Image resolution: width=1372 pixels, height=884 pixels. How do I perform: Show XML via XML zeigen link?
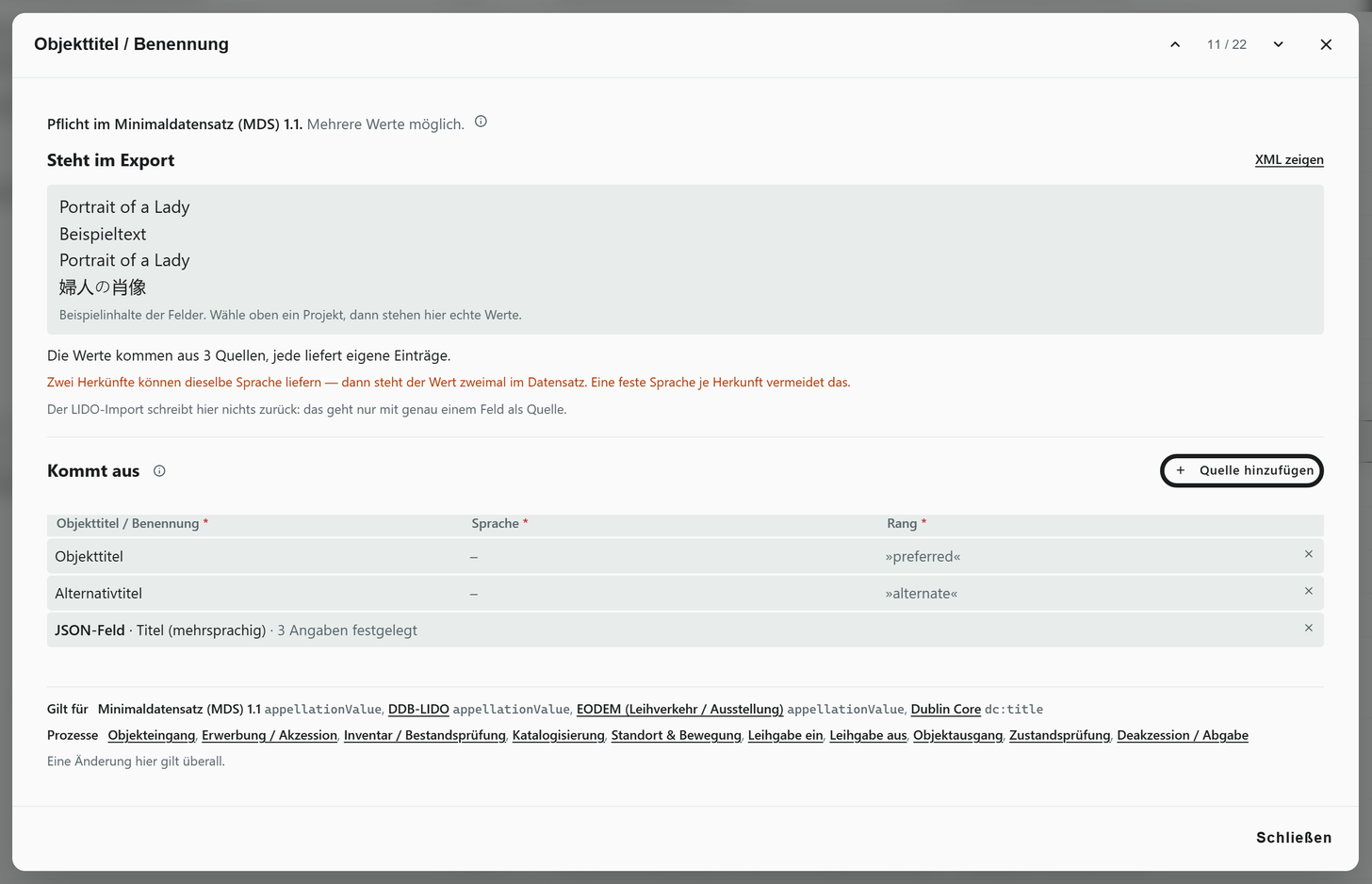click(x=1289, y=159)
